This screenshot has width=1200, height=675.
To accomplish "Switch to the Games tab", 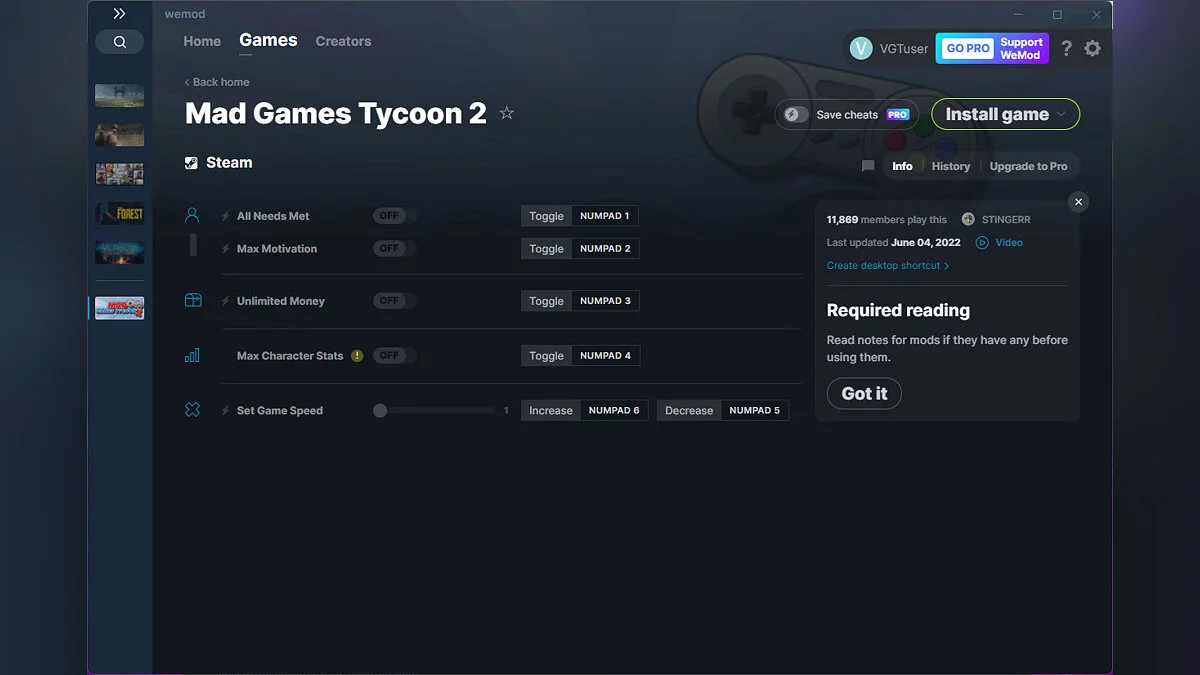I will tap(267, 40).
